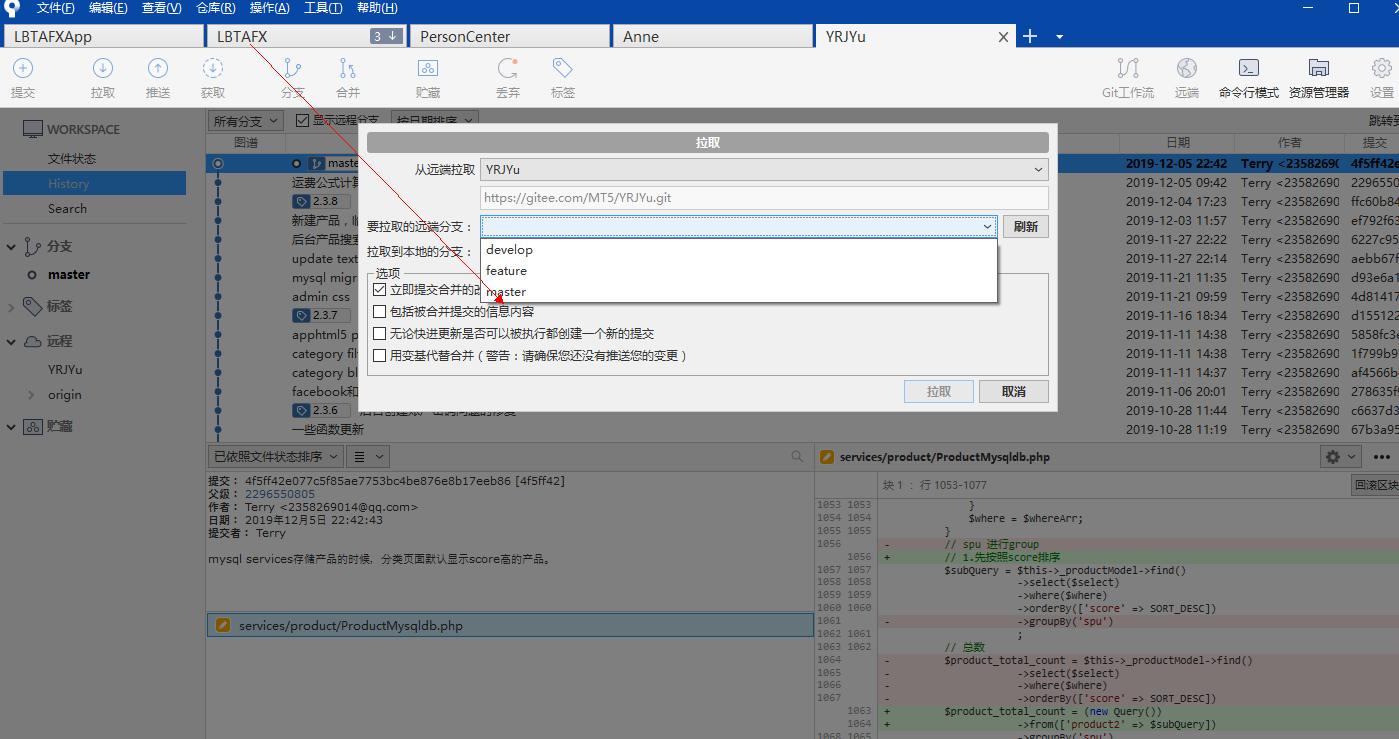Click the 标签 (Tag) toolbar icon

coord(563,69)
